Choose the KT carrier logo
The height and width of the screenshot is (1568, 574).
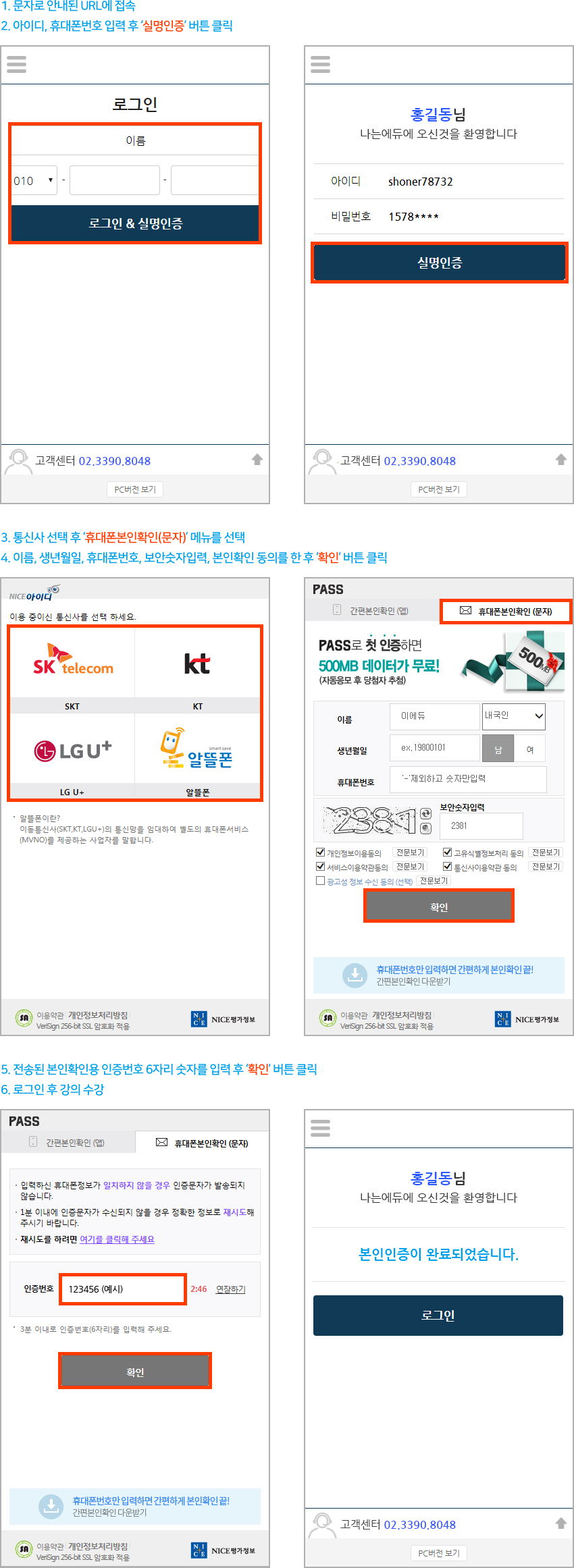coord(197,663)
